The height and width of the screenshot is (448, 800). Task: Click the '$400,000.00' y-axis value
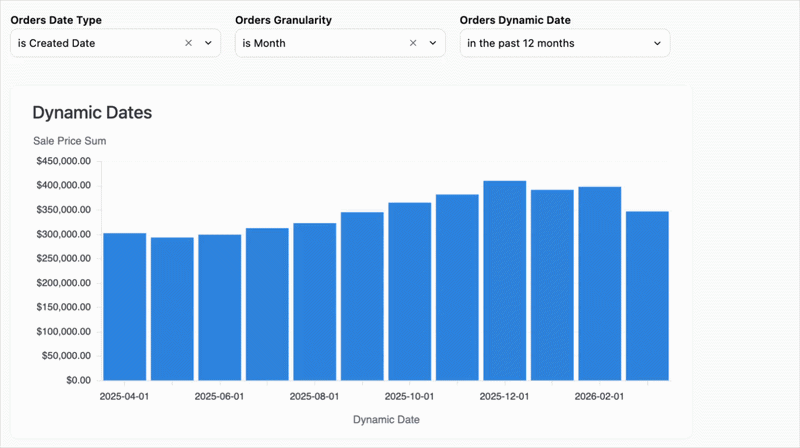point(64,185)
